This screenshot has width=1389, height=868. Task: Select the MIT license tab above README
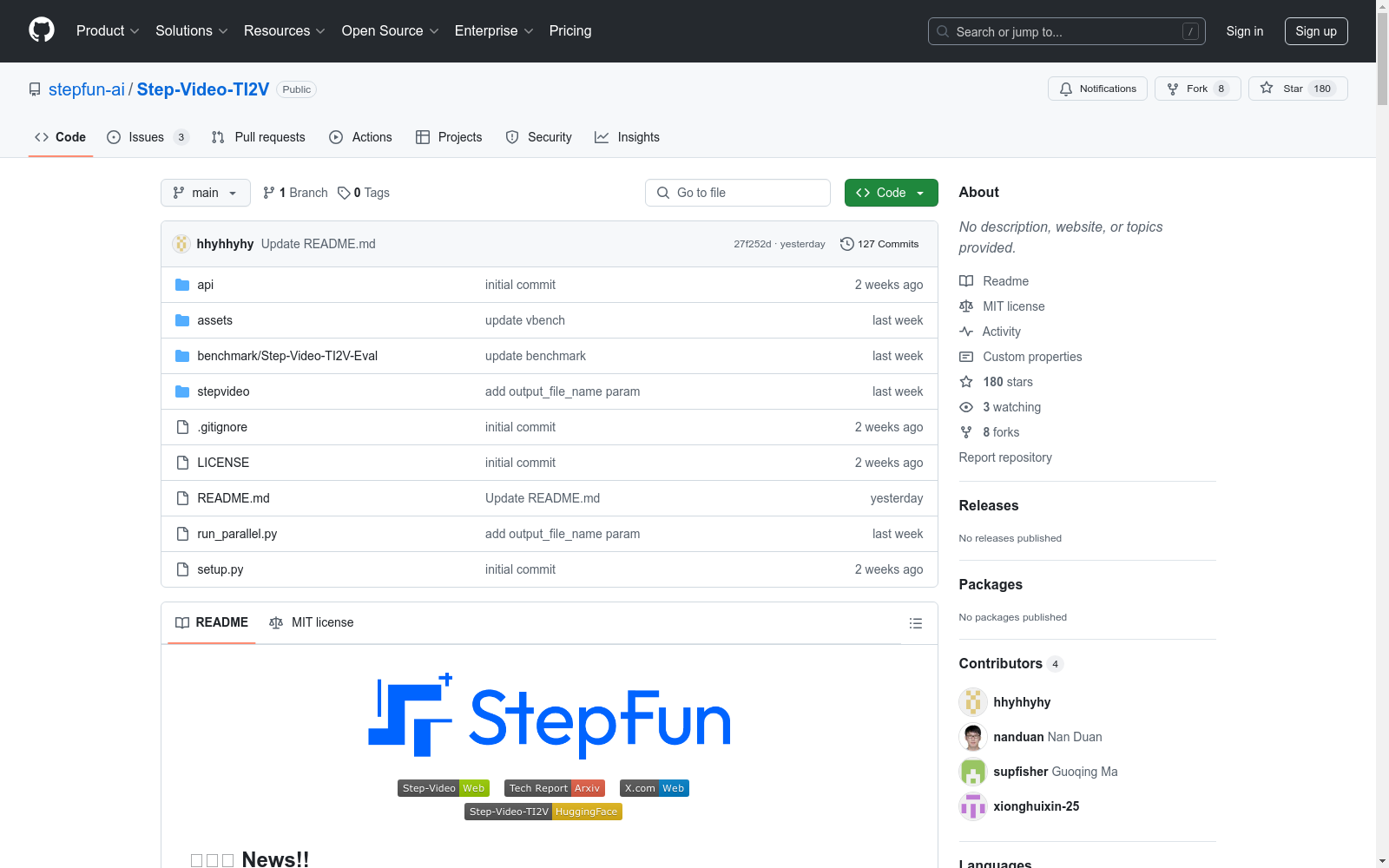point(312,622)
